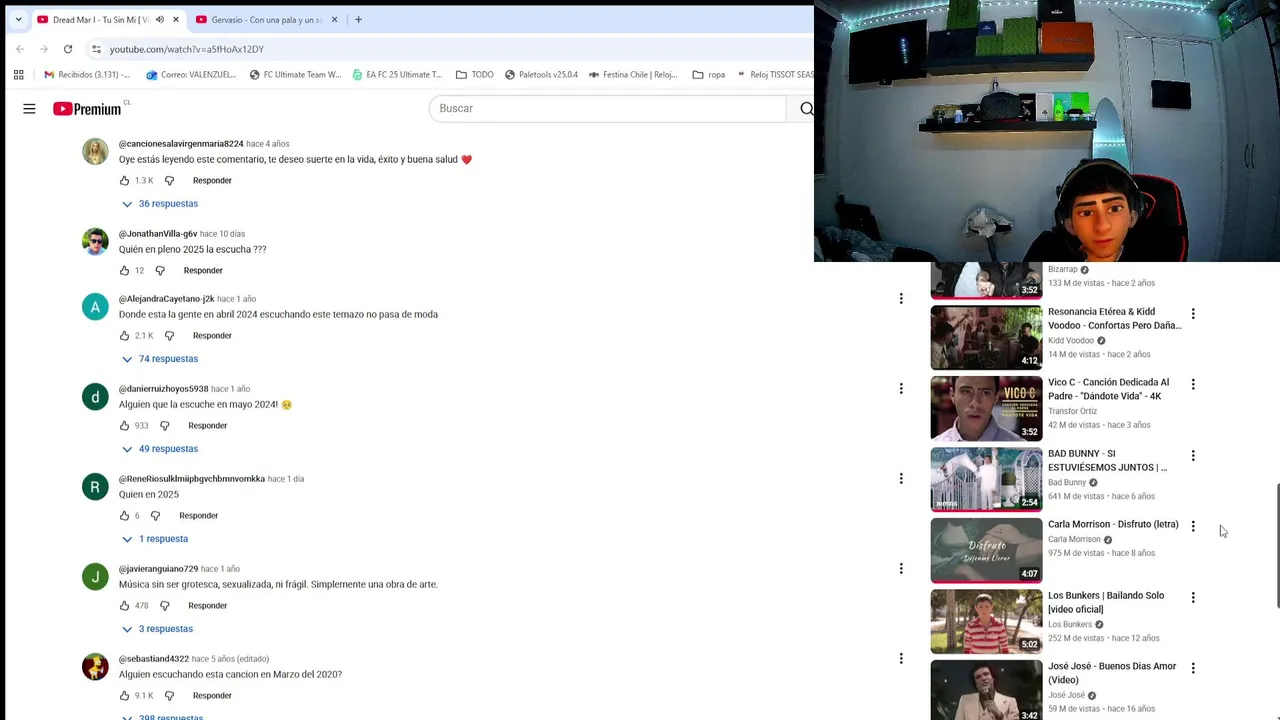
Task: Open Paletools v25.0.4 bookmark
Action: coord(541,74)
